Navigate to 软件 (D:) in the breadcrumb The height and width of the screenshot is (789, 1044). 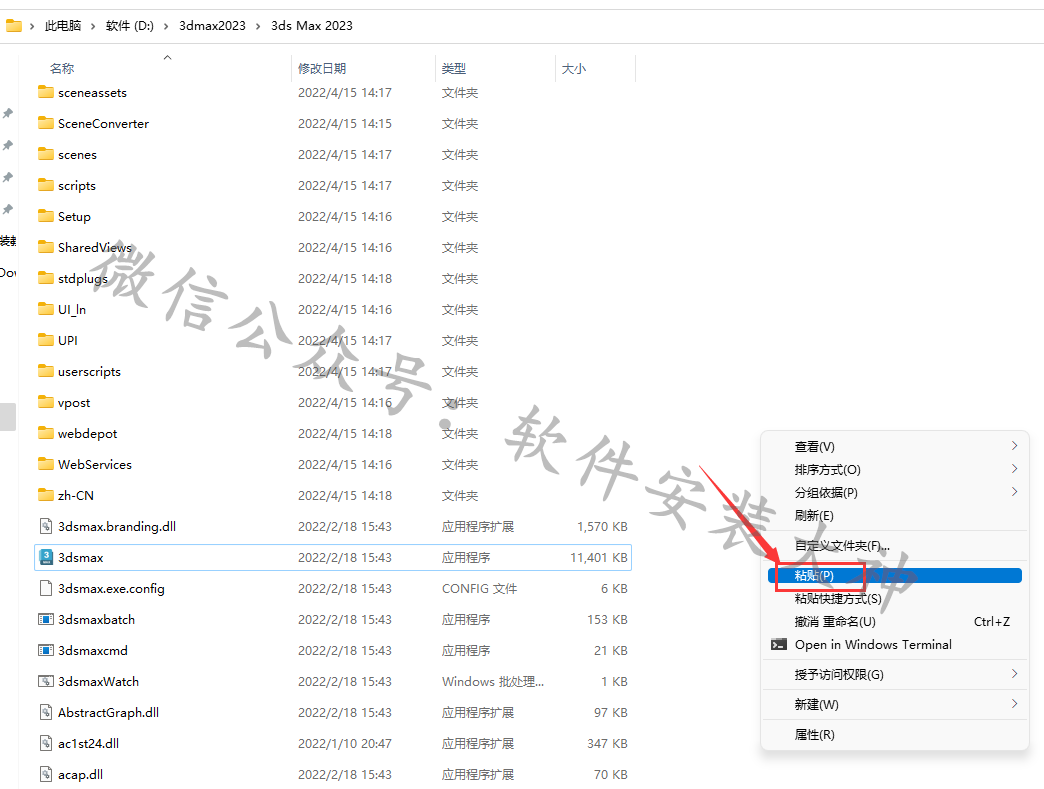coord(129,25)
